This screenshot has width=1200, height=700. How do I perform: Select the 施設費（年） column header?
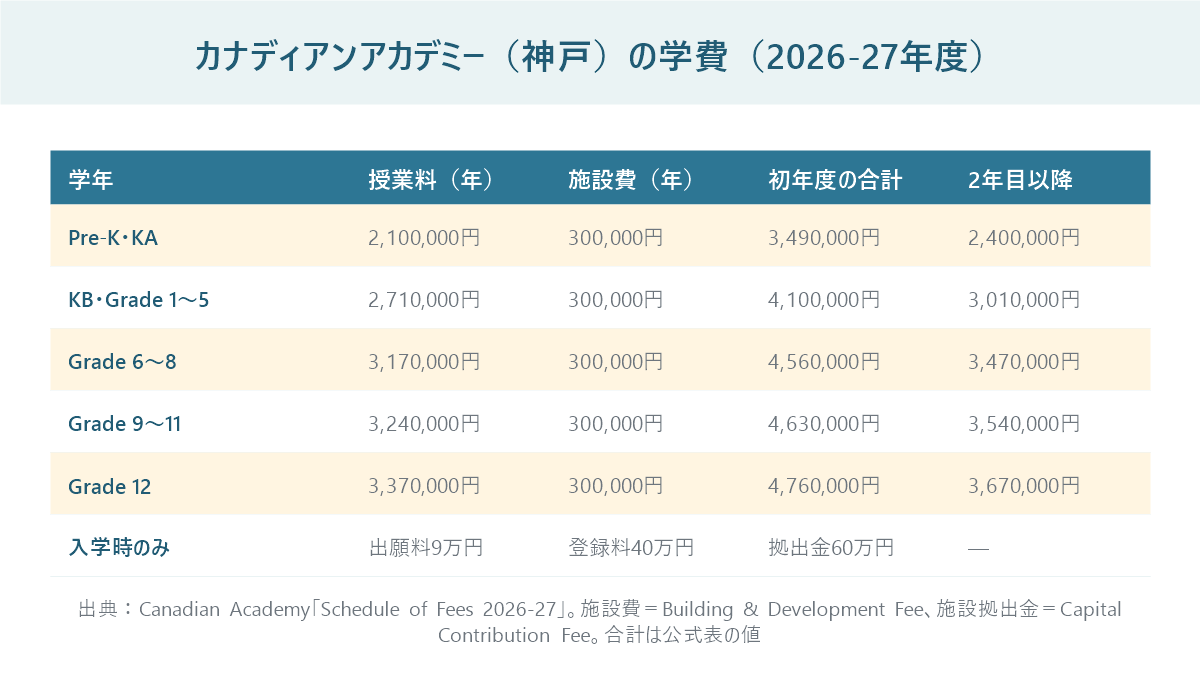[631, 181]
